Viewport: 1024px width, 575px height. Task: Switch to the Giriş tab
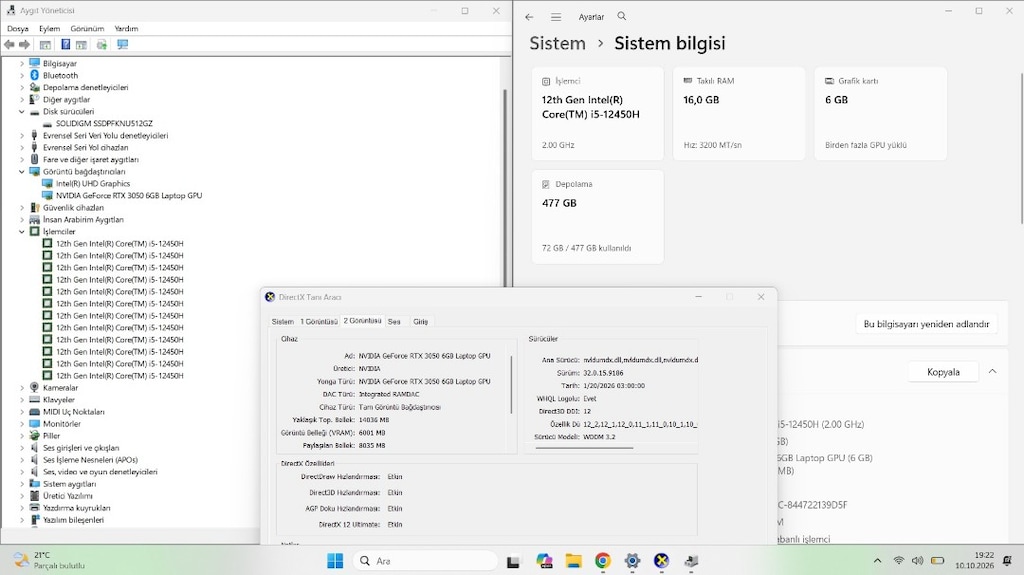click(x=421, y=321)
